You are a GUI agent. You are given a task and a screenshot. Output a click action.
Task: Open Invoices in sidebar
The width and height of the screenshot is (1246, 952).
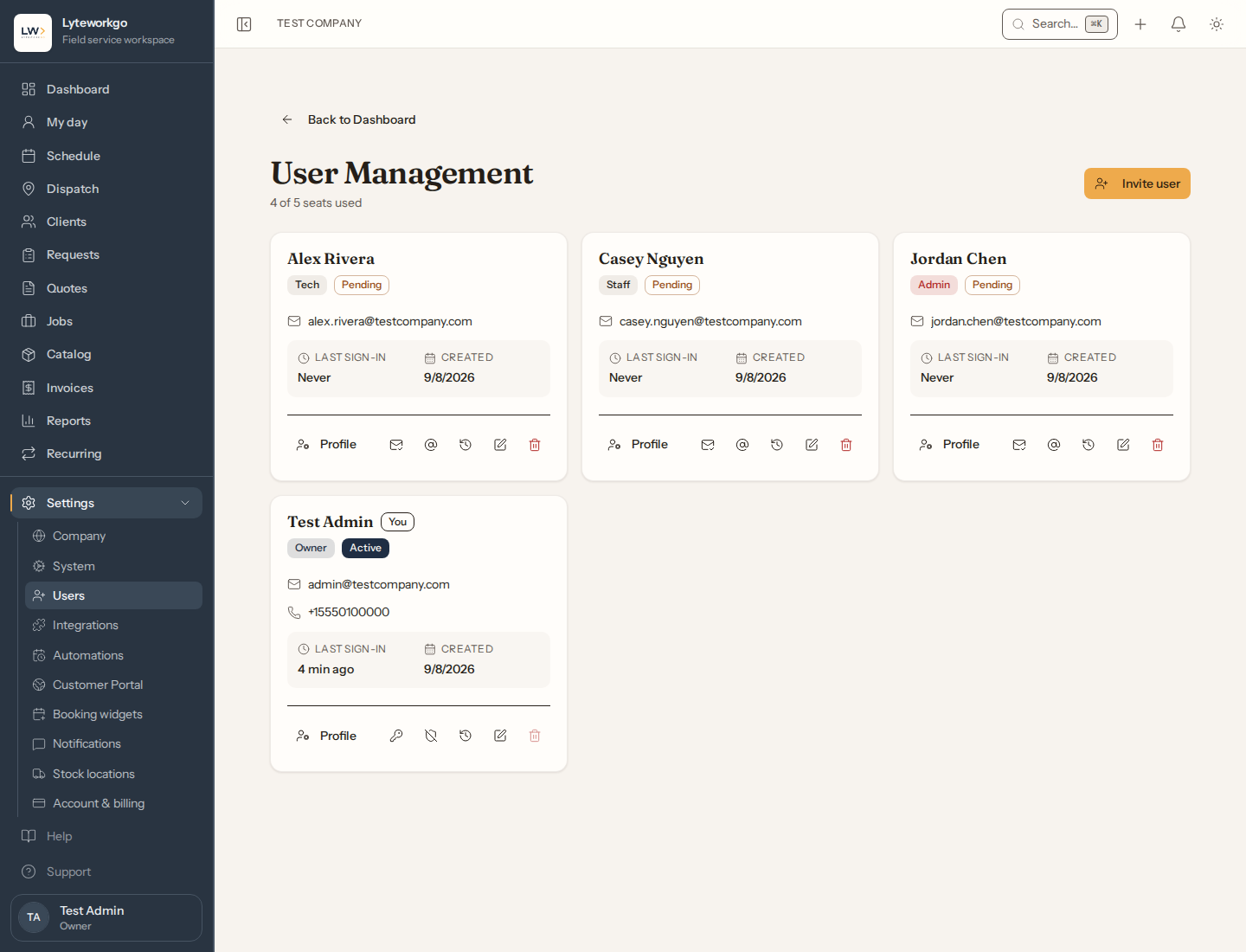coord(106,388)
